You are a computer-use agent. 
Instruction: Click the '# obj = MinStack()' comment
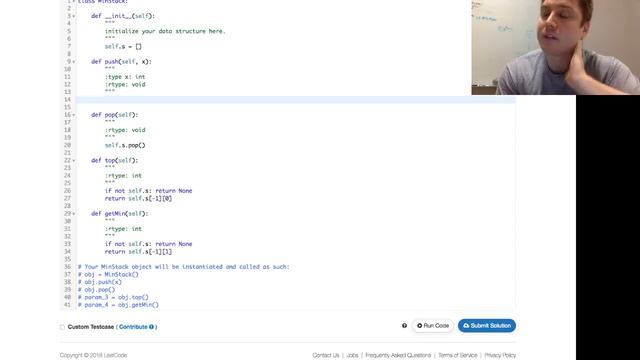coord(108,274)
